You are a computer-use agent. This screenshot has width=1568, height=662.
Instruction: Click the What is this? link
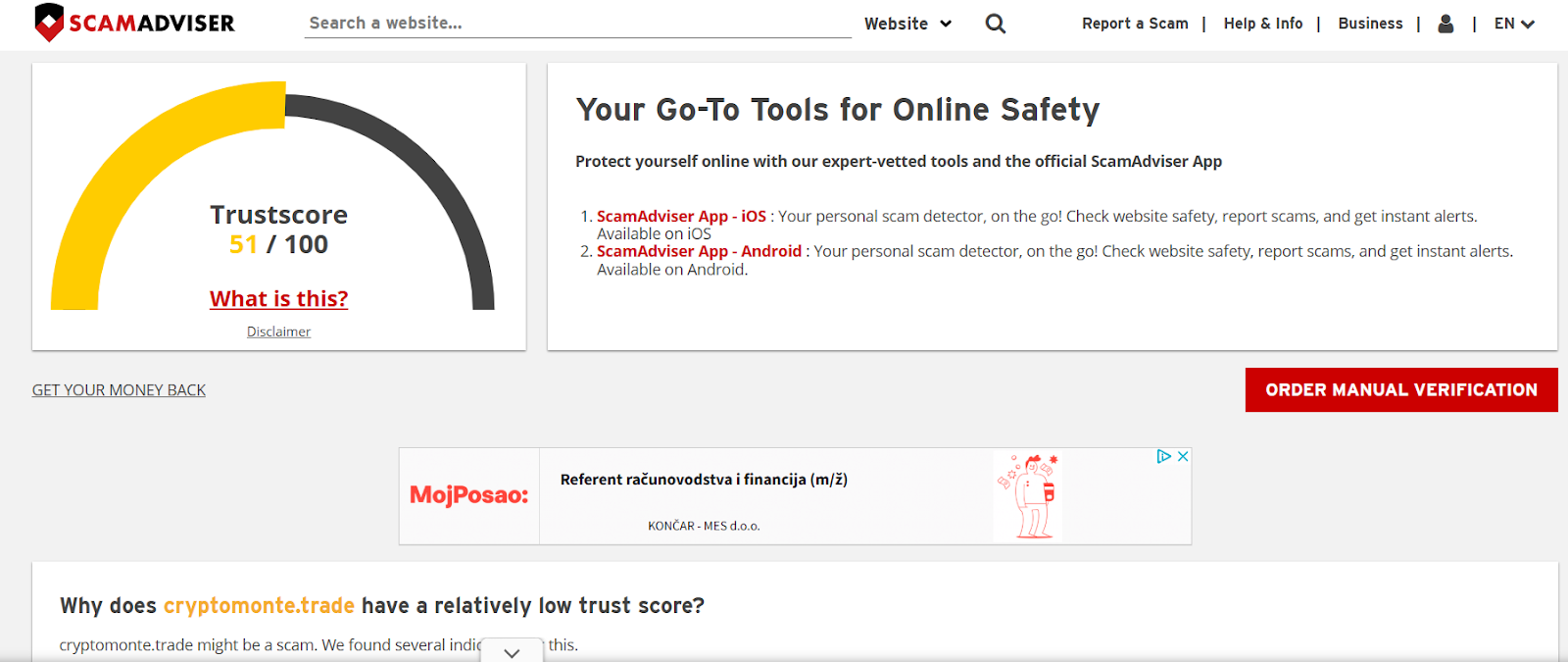pyautogui.click(x=279, y=299)
